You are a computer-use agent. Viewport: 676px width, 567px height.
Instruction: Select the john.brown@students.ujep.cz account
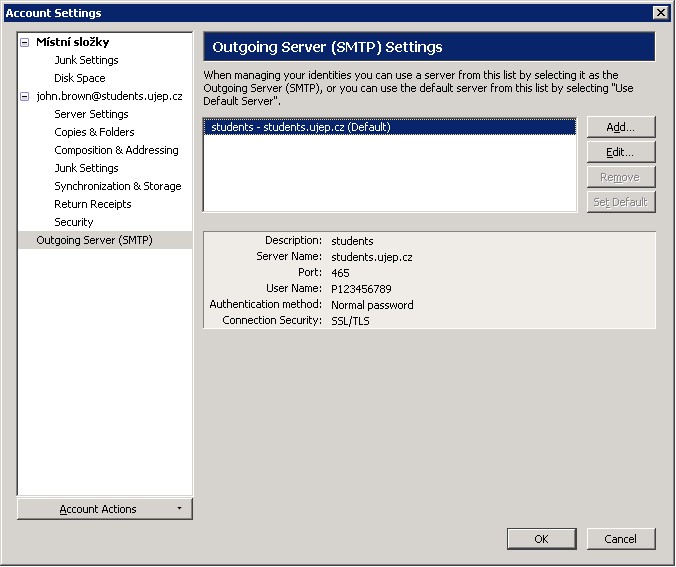(x=109, y=96)
